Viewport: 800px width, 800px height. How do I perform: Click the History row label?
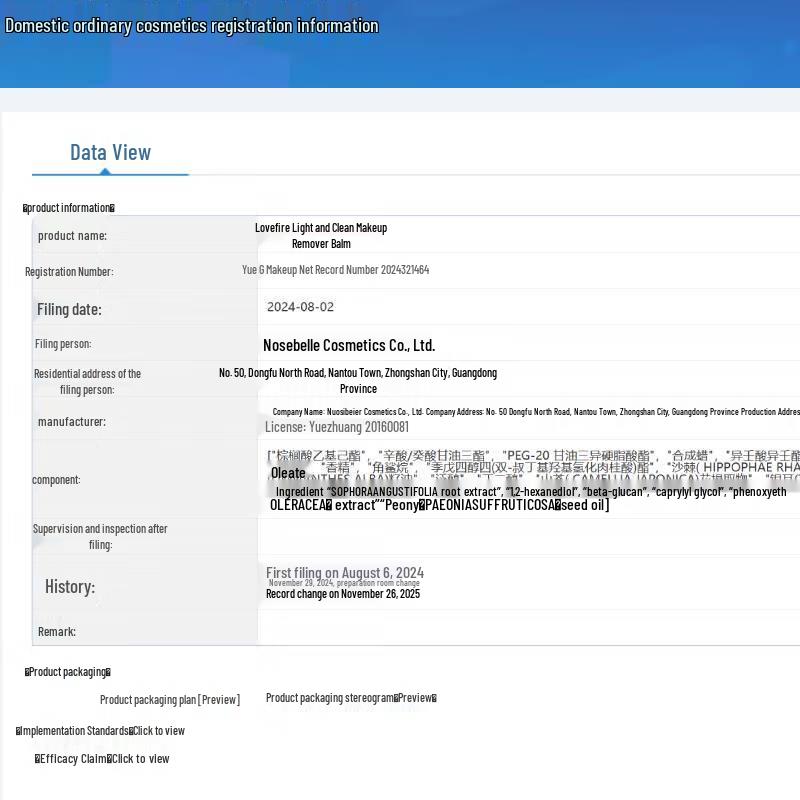[70, 587]
